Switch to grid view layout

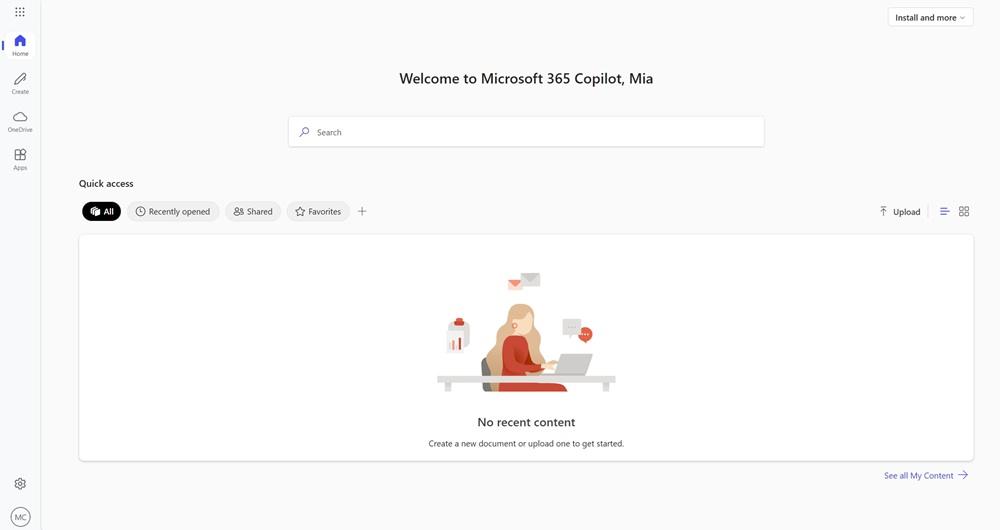coord(964,212)
